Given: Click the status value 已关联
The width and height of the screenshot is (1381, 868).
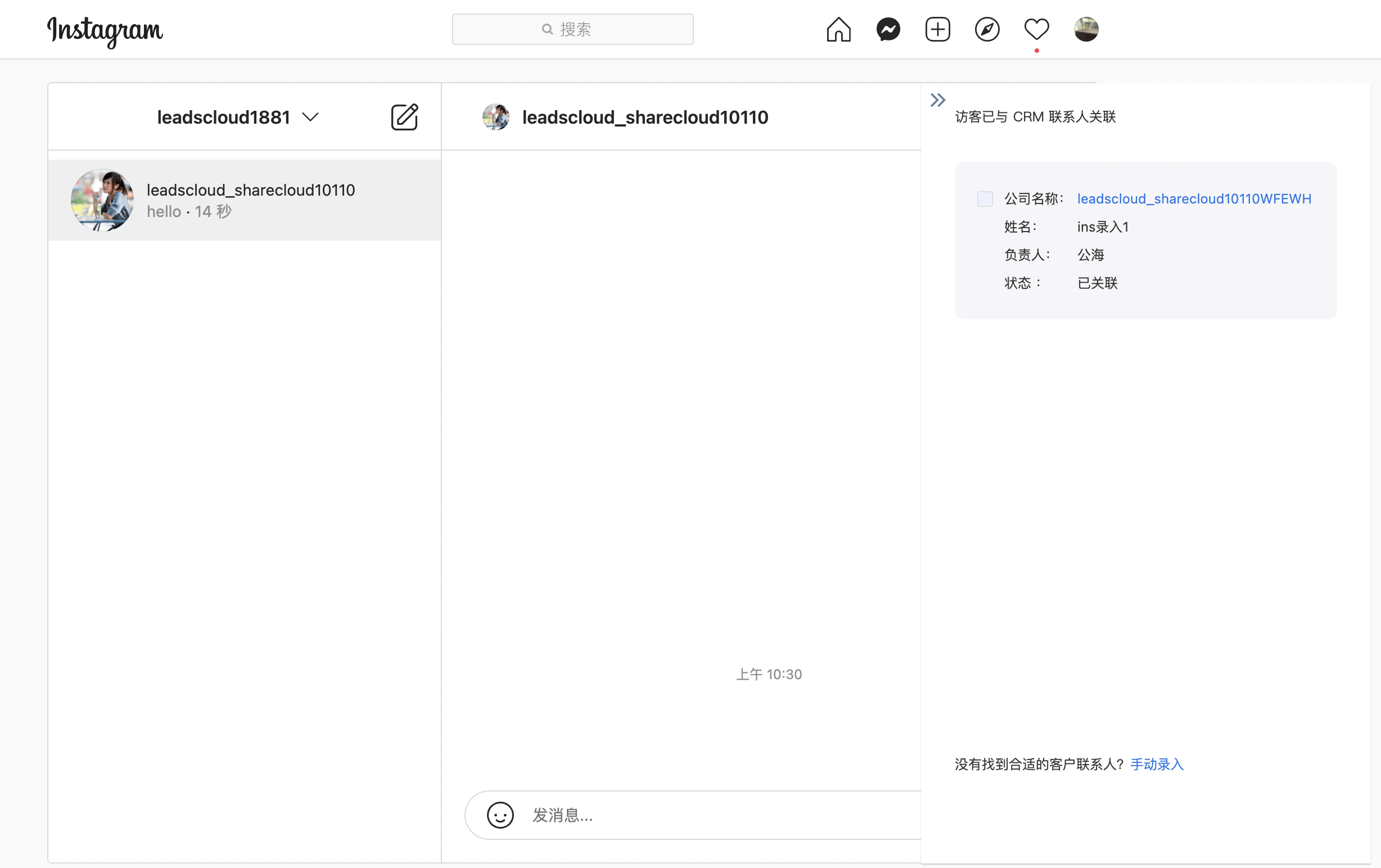Looking at the screenshot, I should [x=1097, y=283].
